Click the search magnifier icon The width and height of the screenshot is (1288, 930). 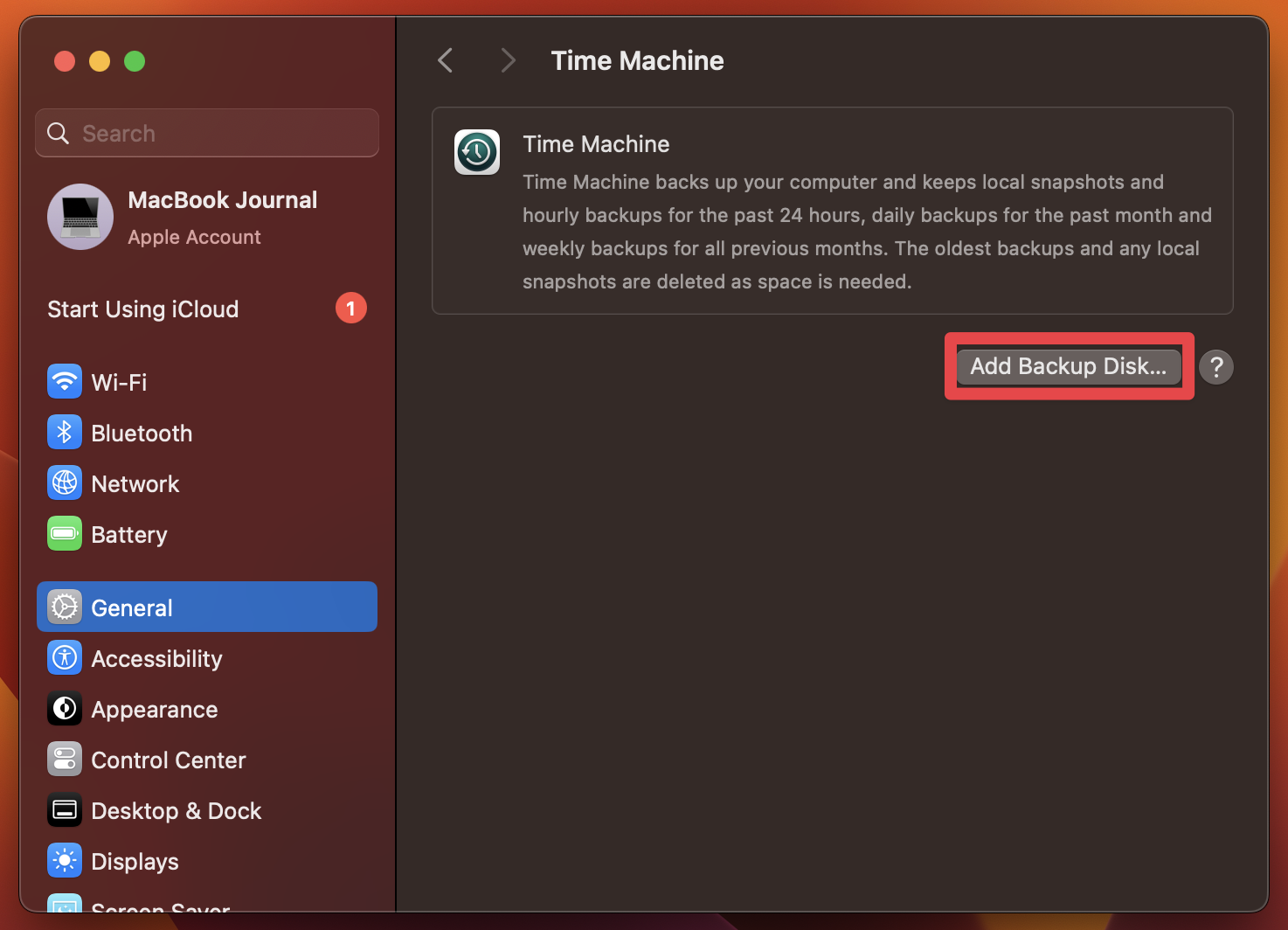(58, 133)
